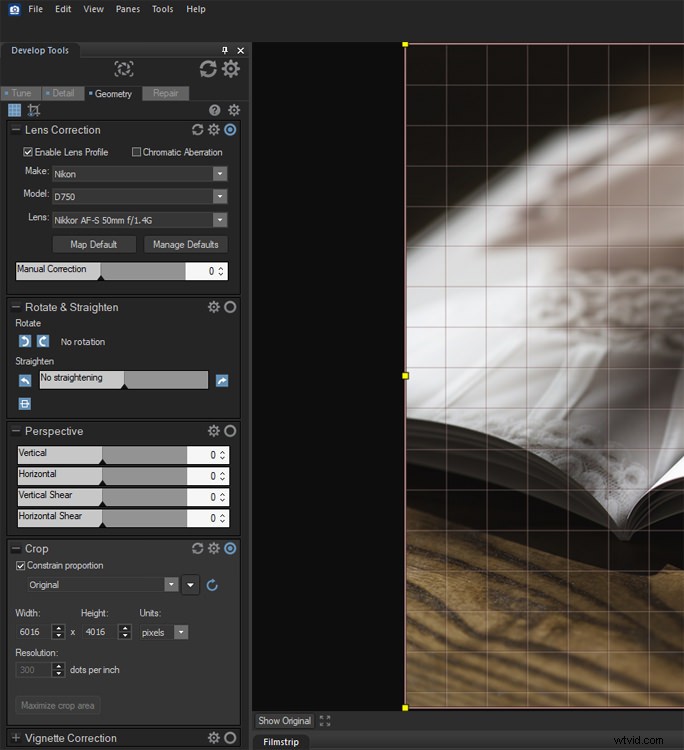Open Geometry tab gear settings
The width and height of the screenshot is (684, 750).
[234, 110]
